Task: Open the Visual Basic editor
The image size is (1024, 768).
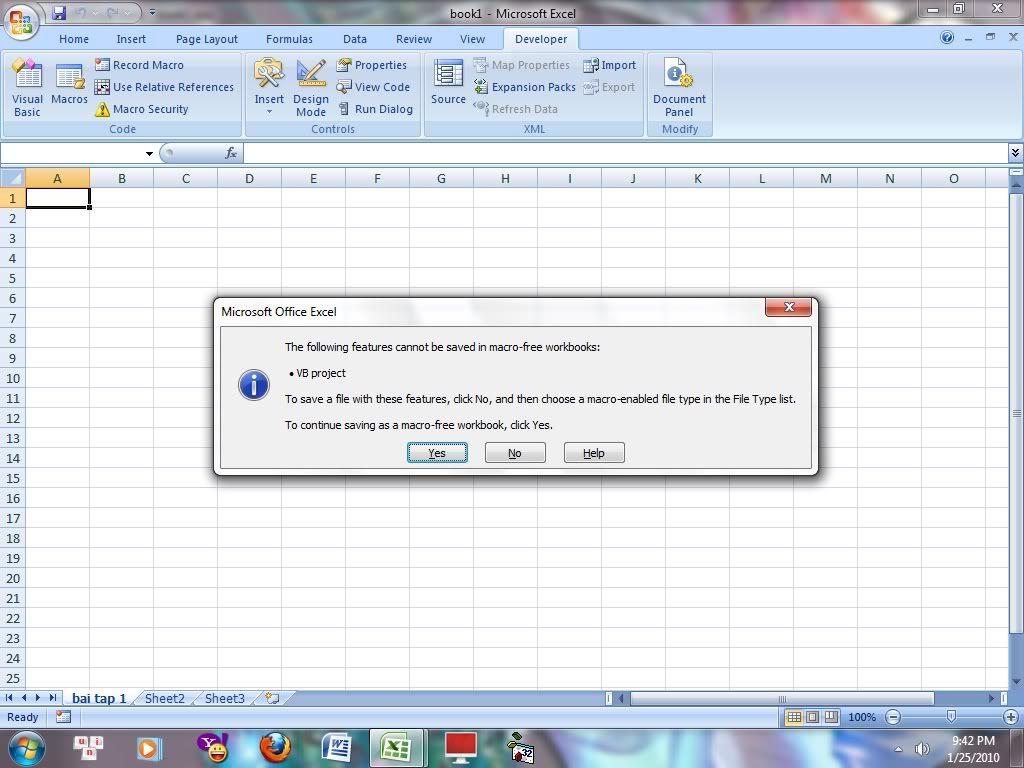Action: (x=27, y=87)
